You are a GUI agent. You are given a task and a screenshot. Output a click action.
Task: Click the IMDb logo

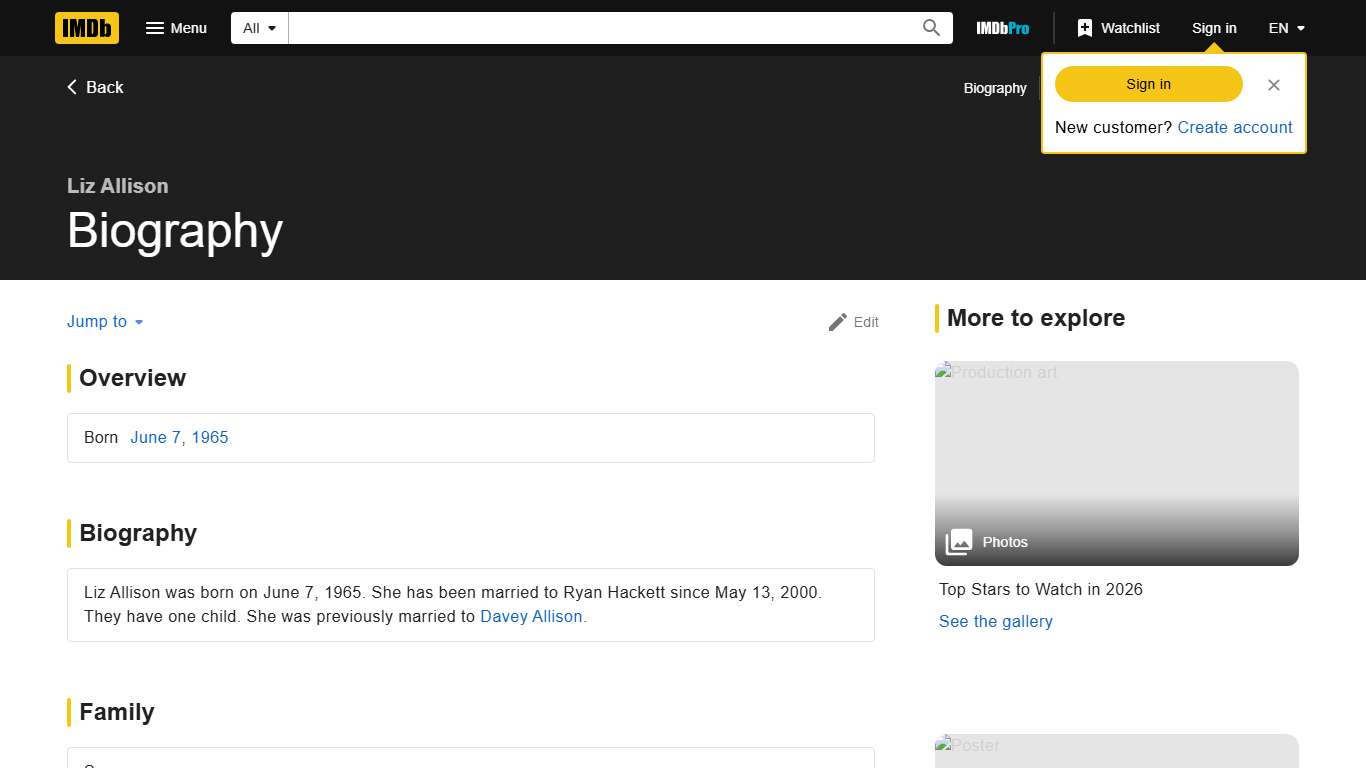86,28
